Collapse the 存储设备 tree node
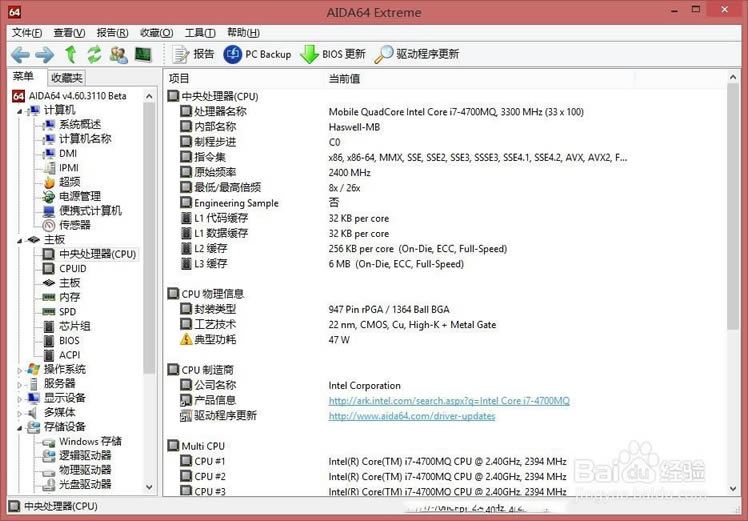This screenshot has height=521, width=748. (19, 427)
